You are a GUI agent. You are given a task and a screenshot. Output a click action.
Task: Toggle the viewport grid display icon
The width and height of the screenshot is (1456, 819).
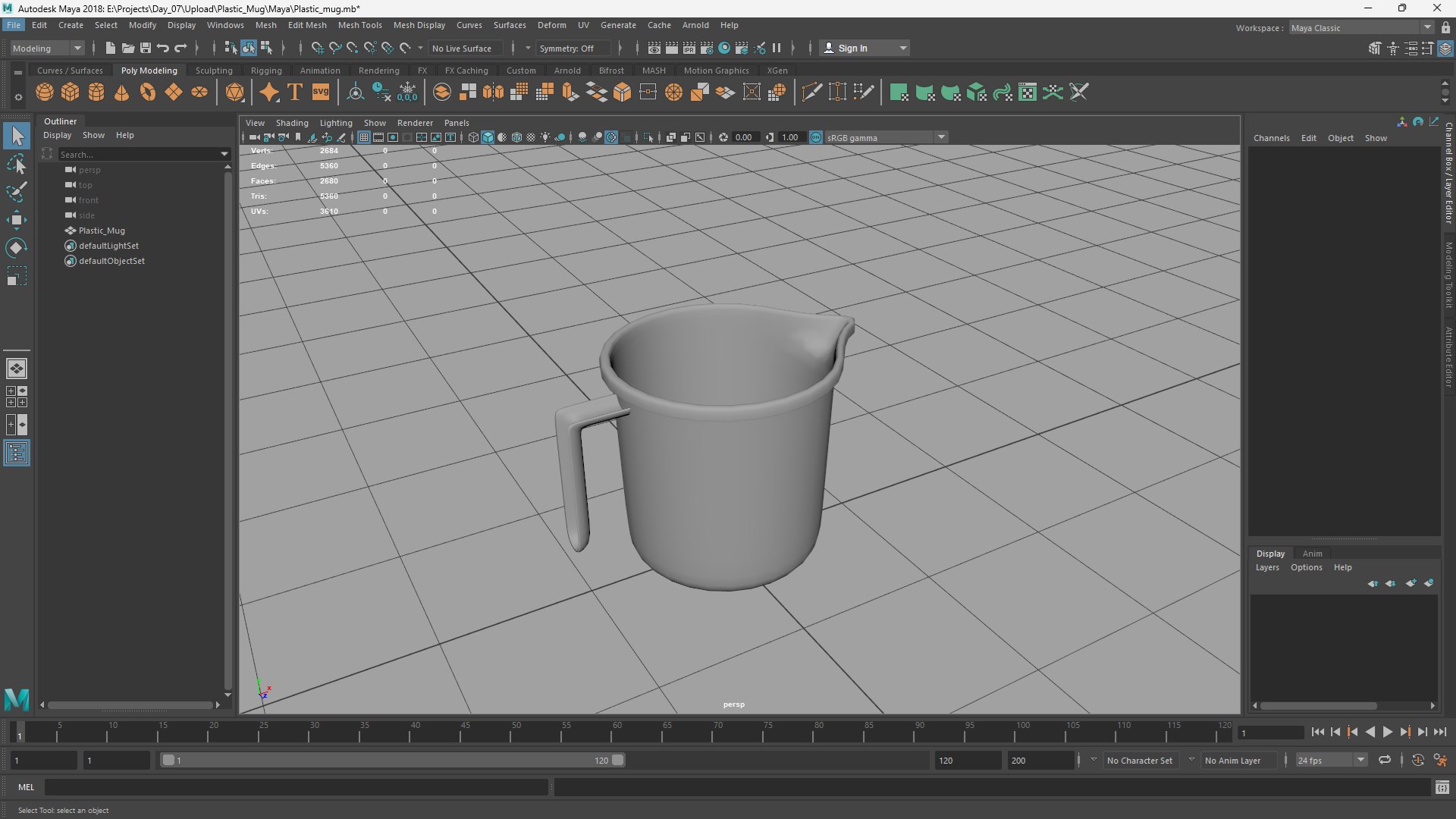pyautogui.click(x=364, y=137)
